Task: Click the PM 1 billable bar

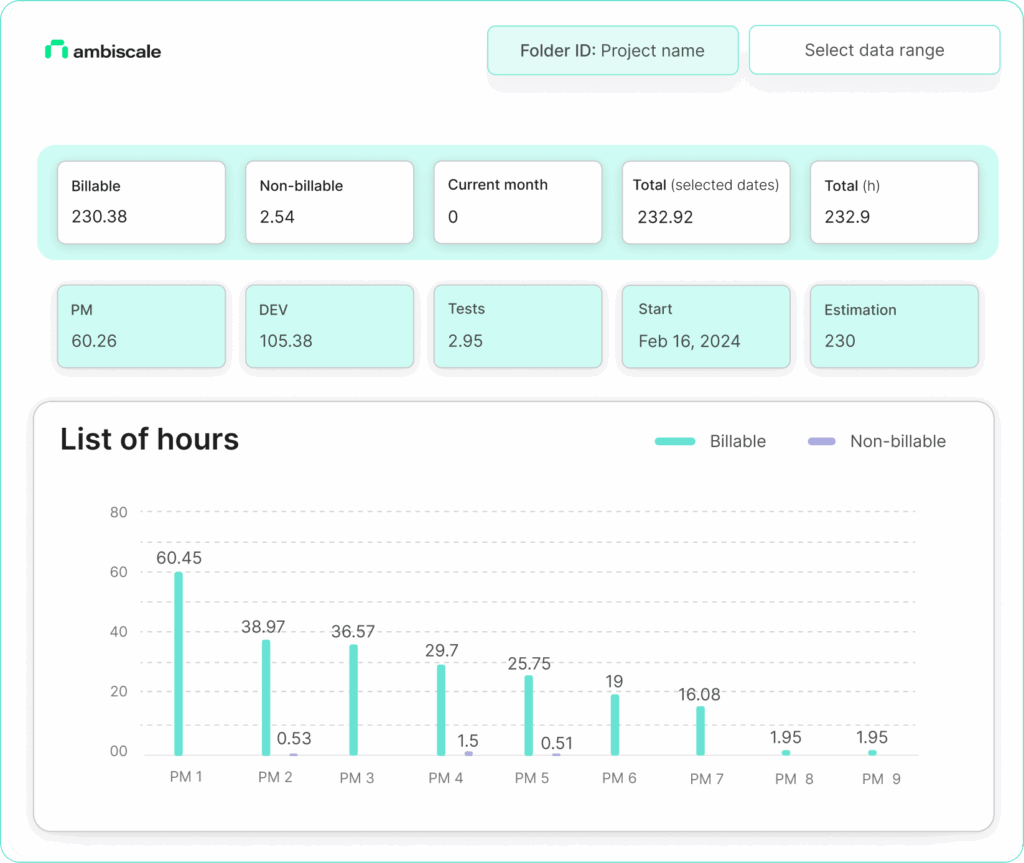Action: click(x=178, y=664)
